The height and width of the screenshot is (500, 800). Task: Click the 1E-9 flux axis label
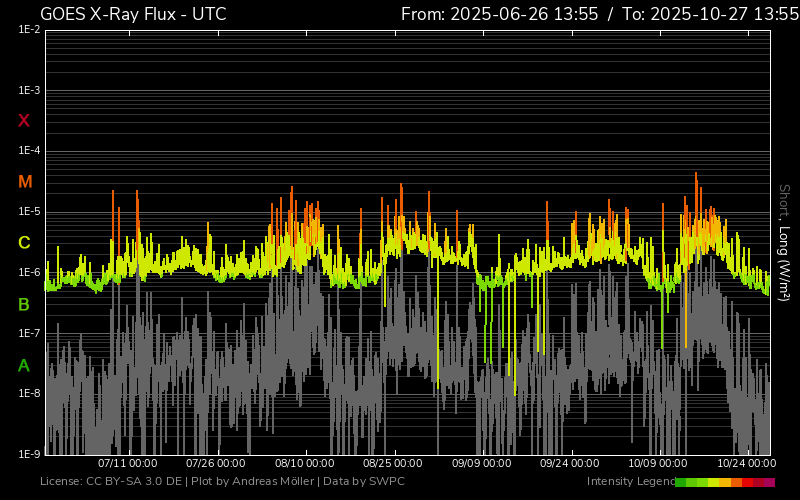[29, 454]
